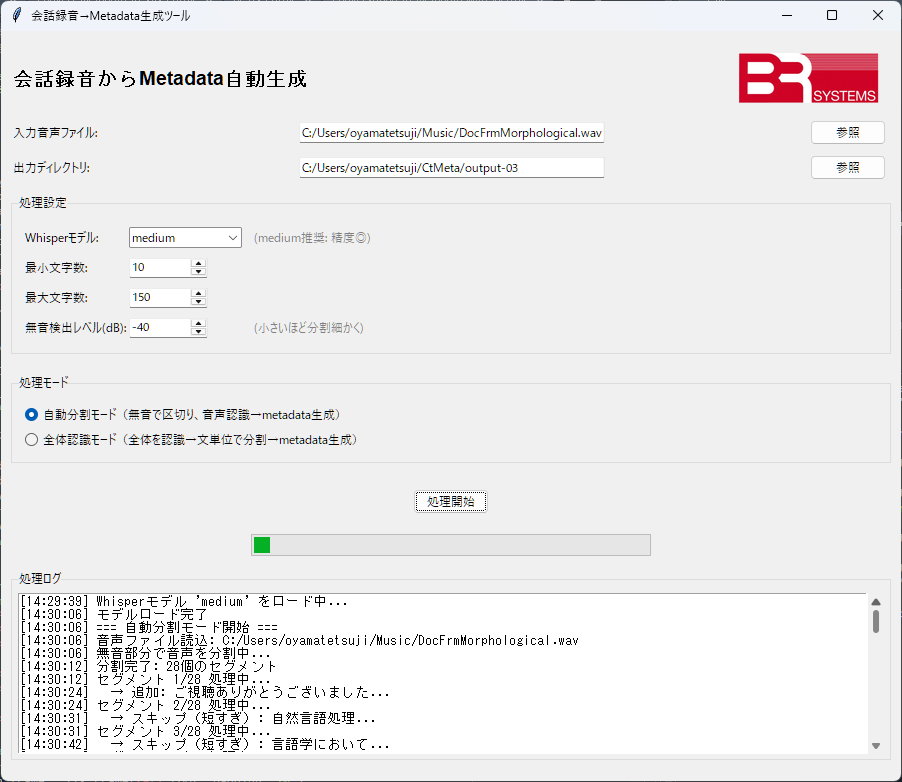Increase the 最小文字数 value with up arrow
The width and height of the screenshot is (902, 782).
click(x=198, y=264)
